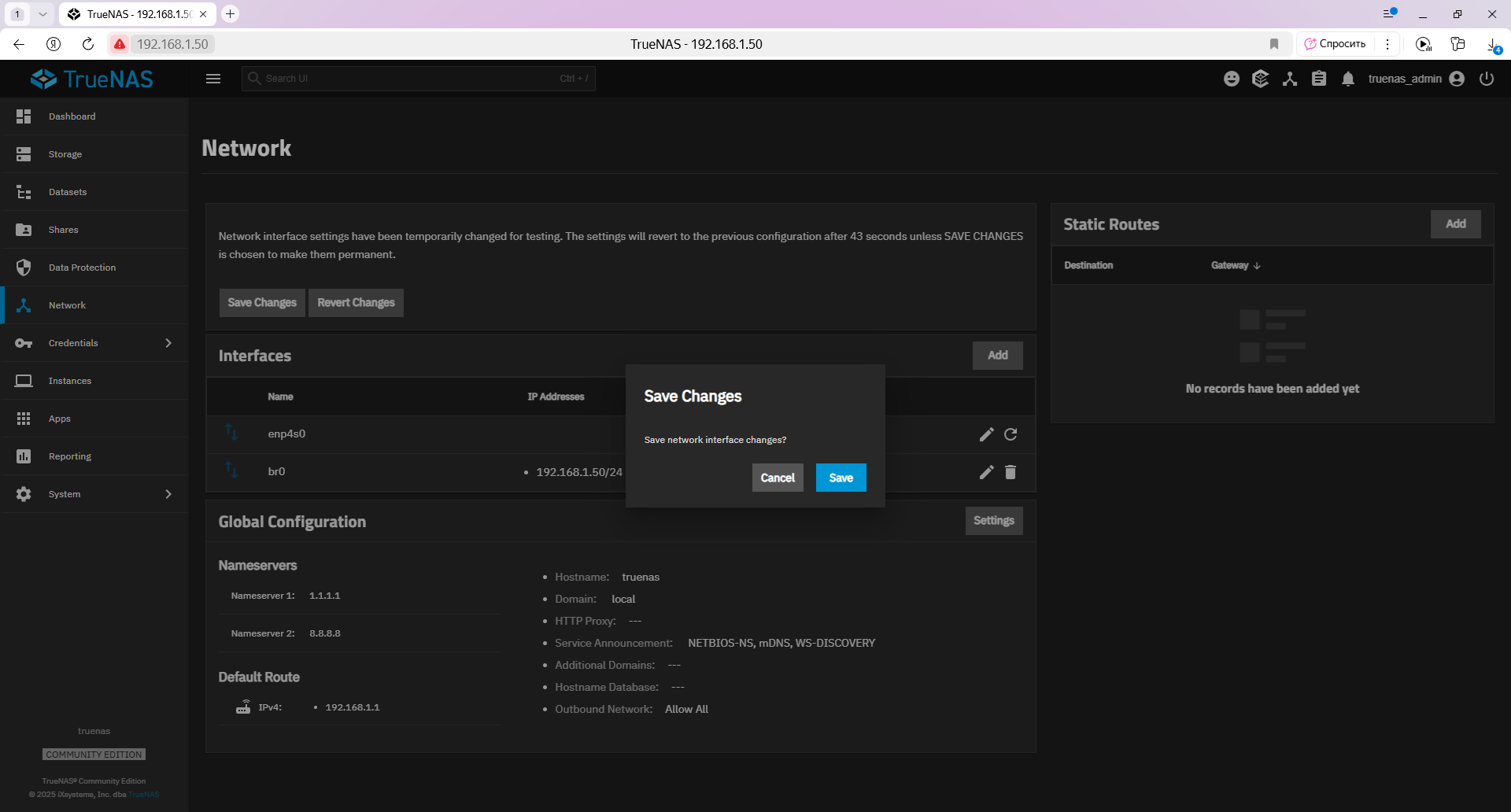1511x812 pixels.
Task: Expand the Credentials menu chevron
Action: coord(168,343)
